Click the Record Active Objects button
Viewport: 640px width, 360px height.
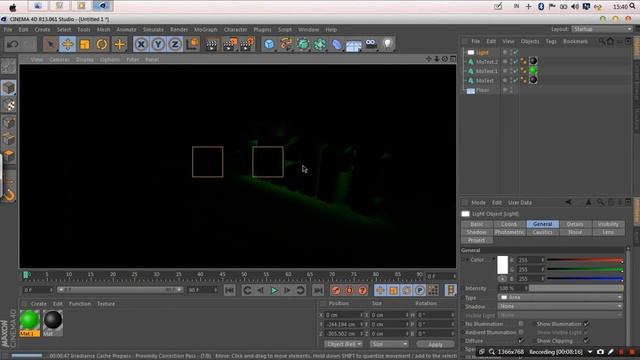click(x=336, y=290)
